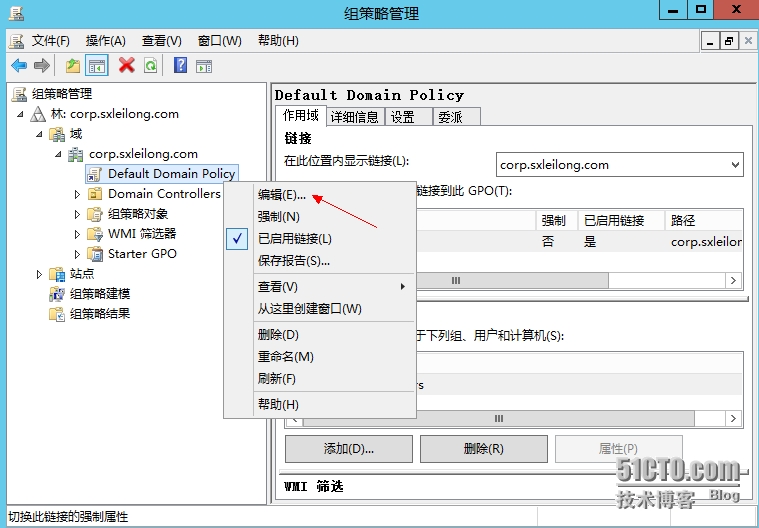Click right arrow of security filtering scrollbar

(733, 419)
